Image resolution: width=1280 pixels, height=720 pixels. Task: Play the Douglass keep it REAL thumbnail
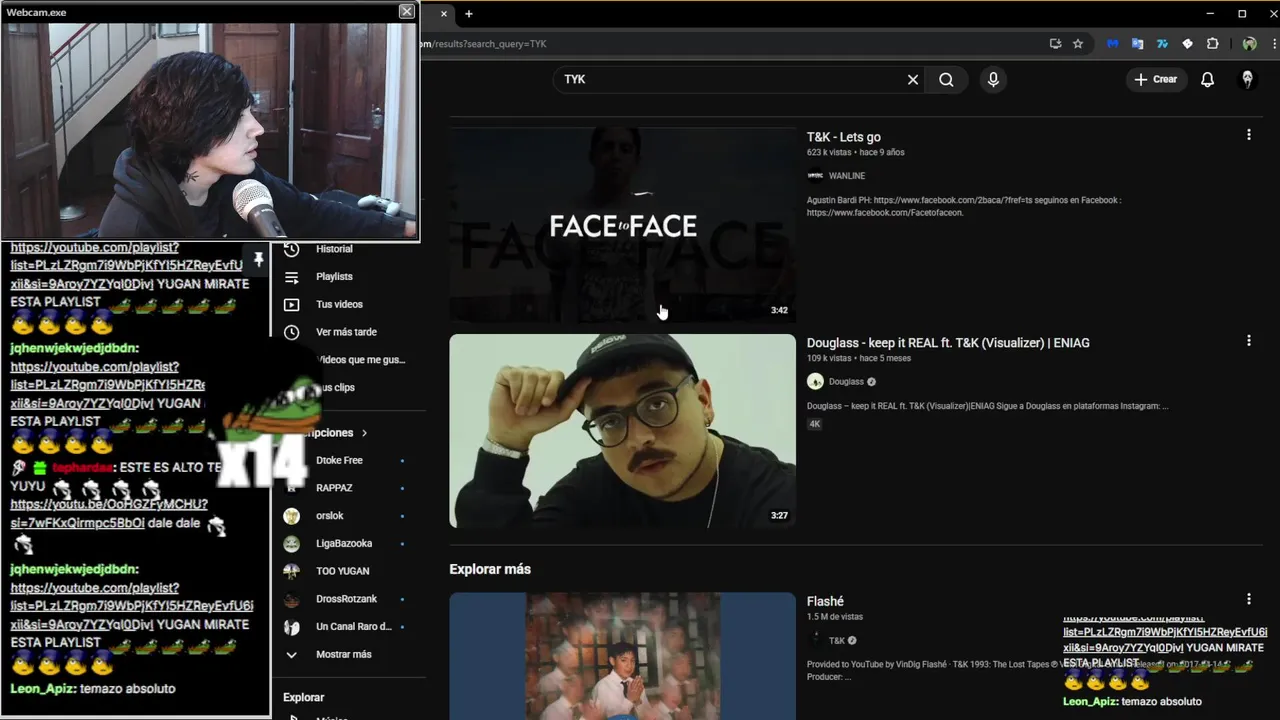pyautogui.click(x=622, y=431)
